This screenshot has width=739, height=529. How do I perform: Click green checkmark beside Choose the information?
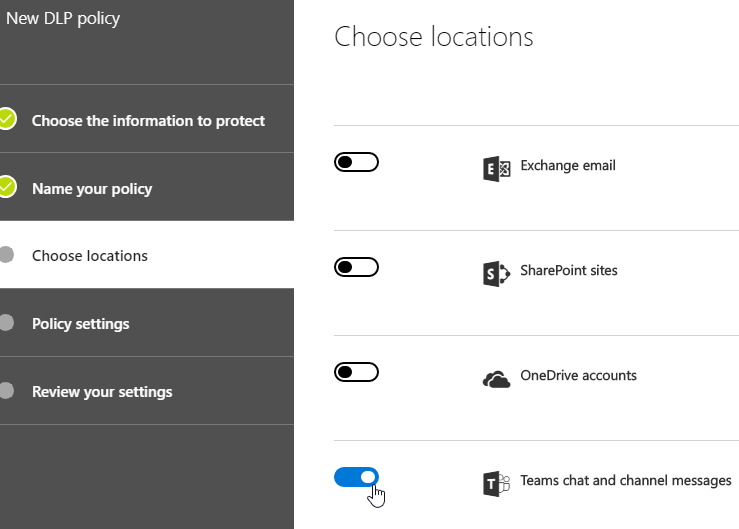coord(7,120)
